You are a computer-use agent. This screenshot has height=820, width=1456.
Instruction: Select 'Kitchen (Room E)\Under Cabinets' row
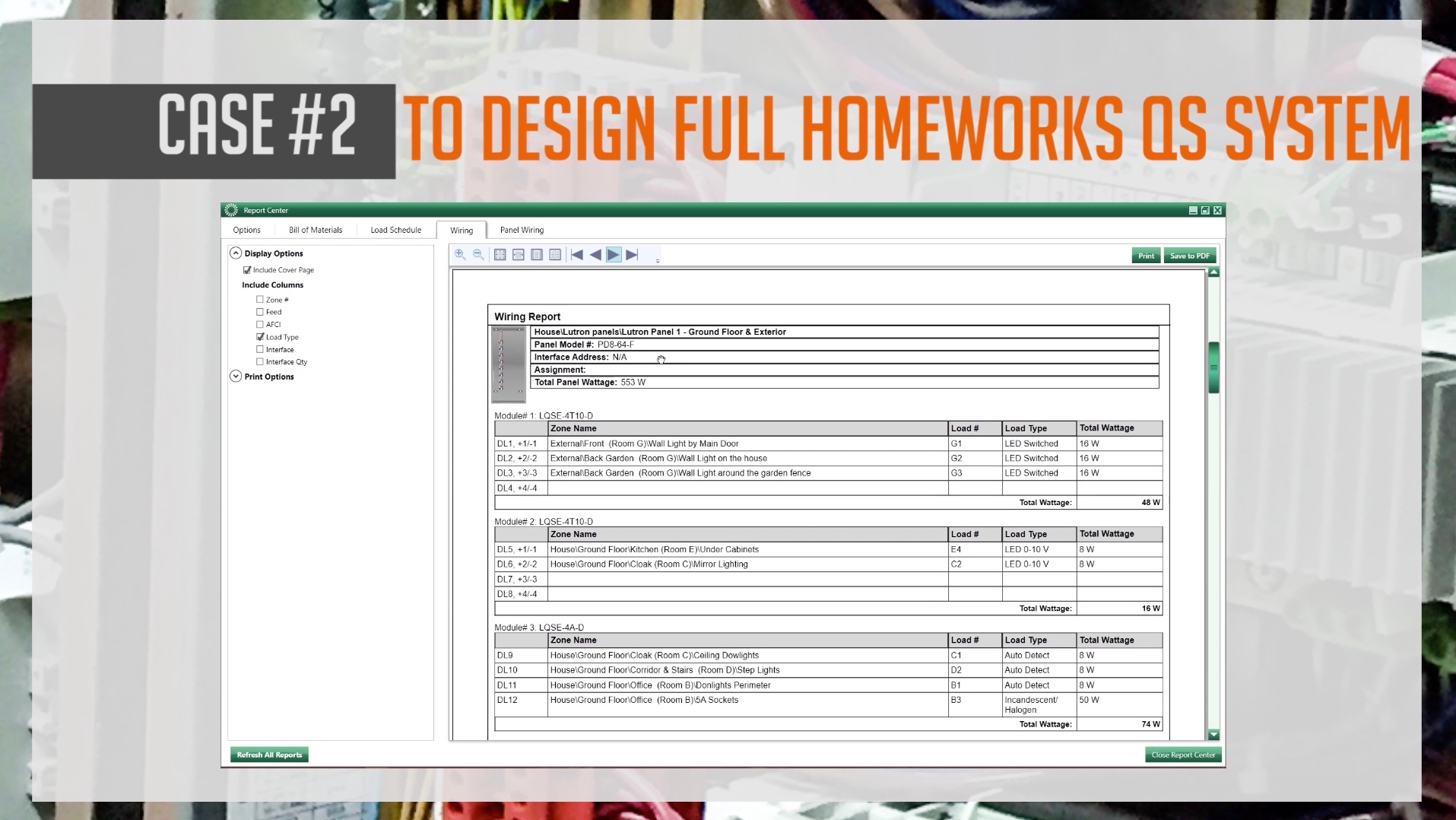(x=828, y=549)
